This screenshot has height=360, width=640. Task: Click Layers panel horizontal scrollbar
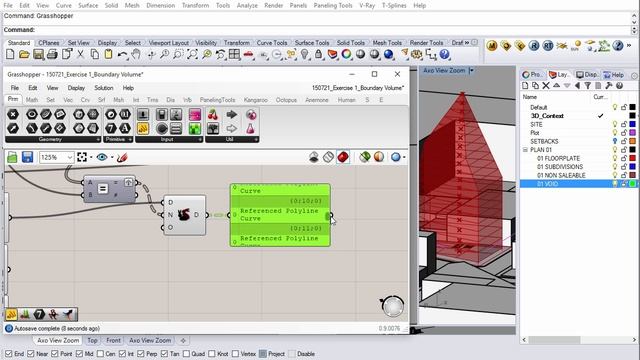pyautogui.click(x=554, y=340)
